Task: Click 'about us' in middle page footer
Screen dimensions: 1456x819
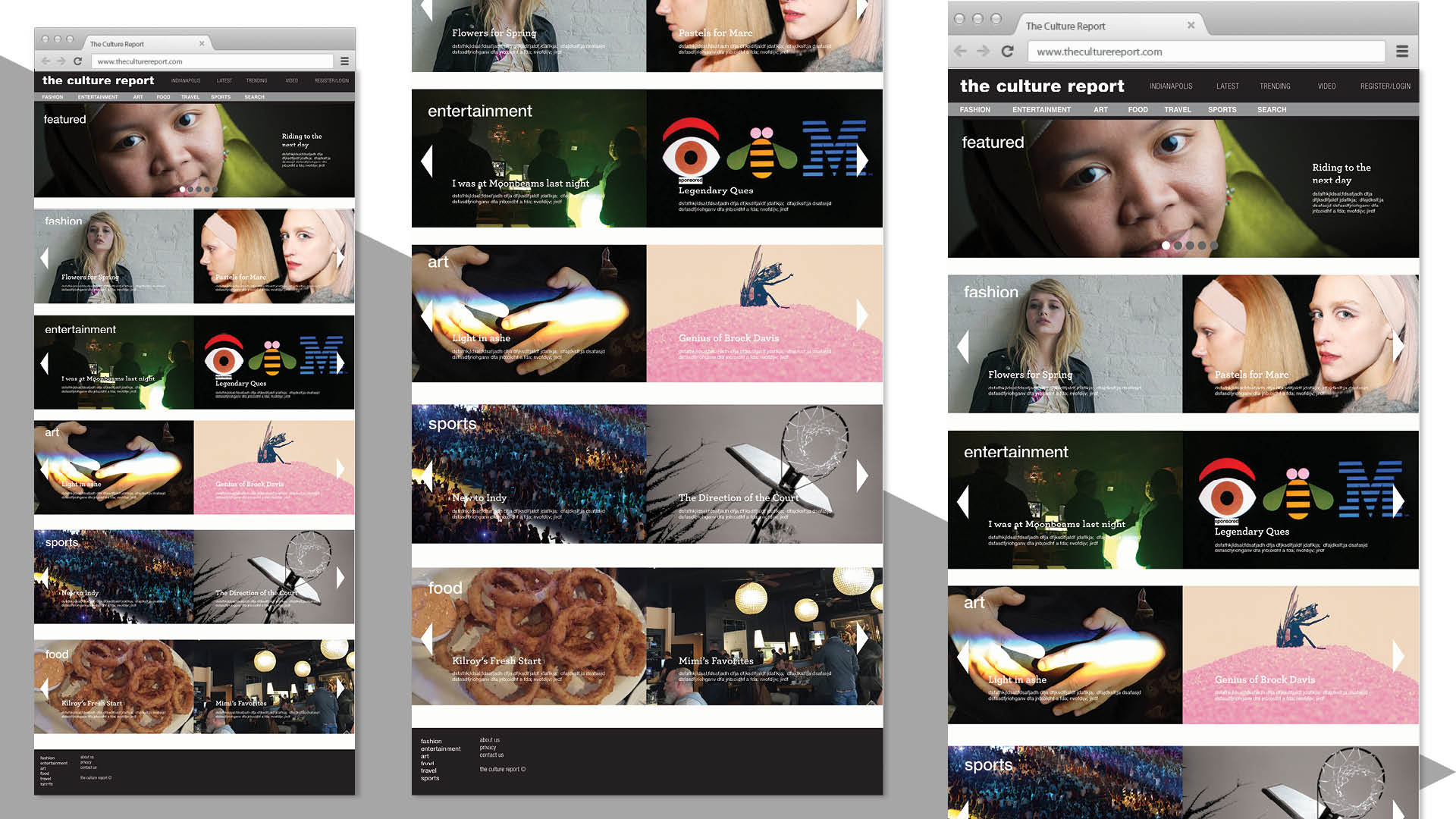Action: click(x=489, y=740)
